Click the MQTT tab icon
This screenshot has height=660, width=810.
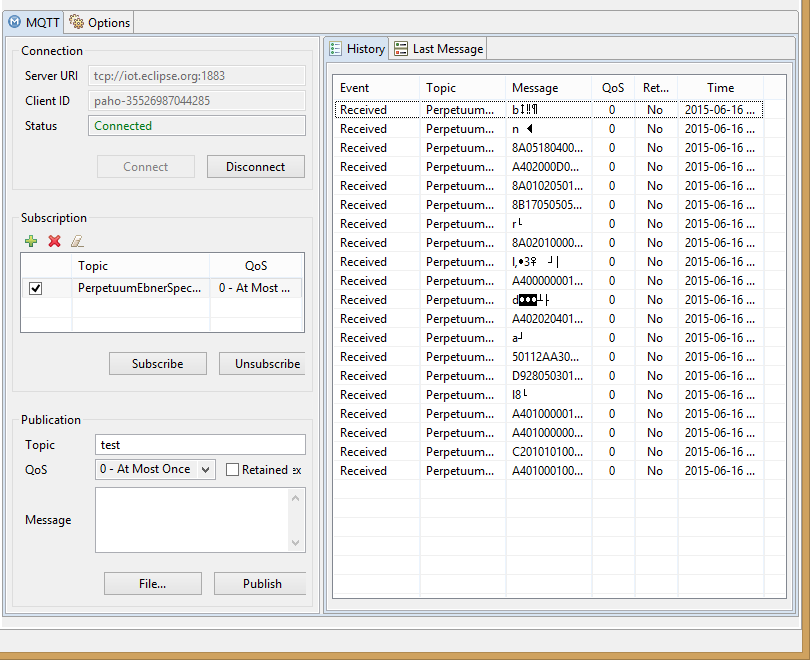[15, 22]
